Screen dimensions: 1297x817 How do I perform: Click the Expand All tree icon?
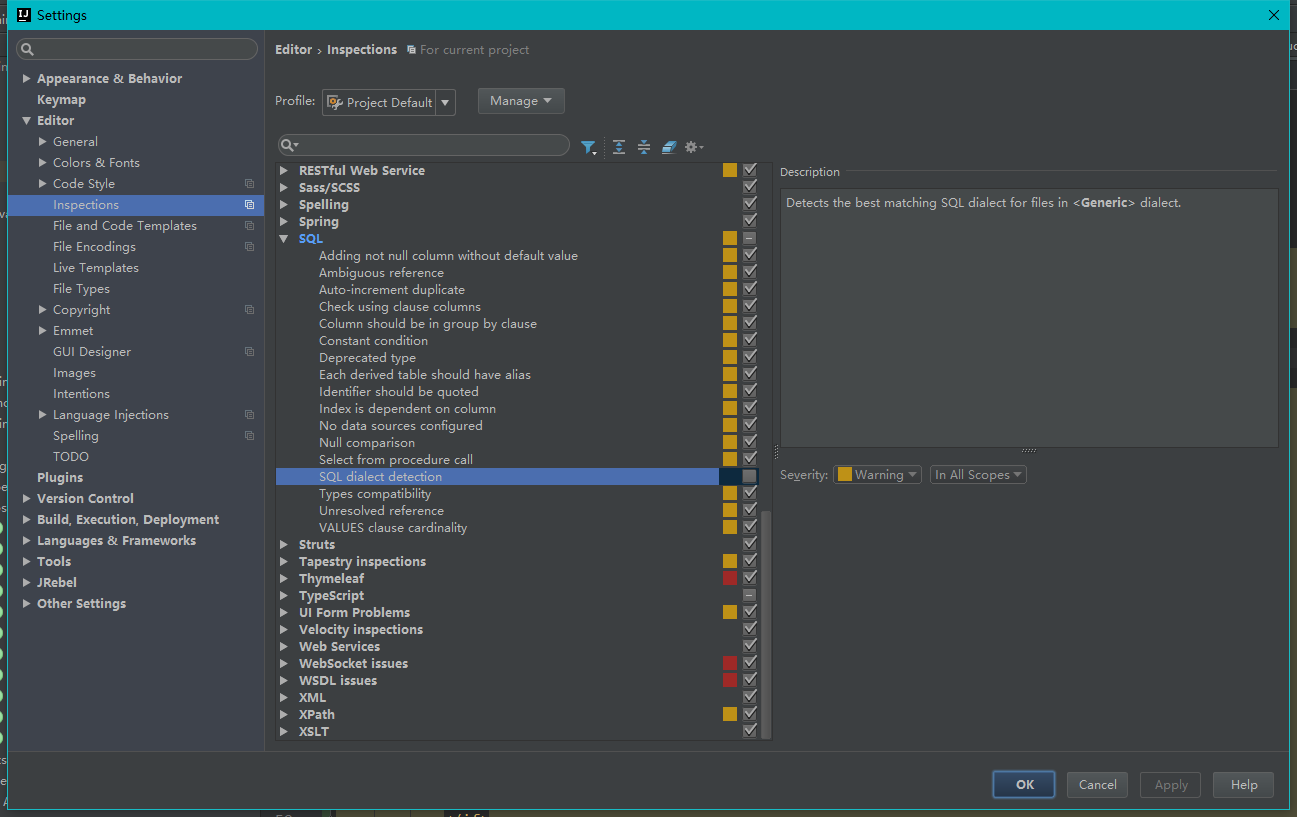619,147
